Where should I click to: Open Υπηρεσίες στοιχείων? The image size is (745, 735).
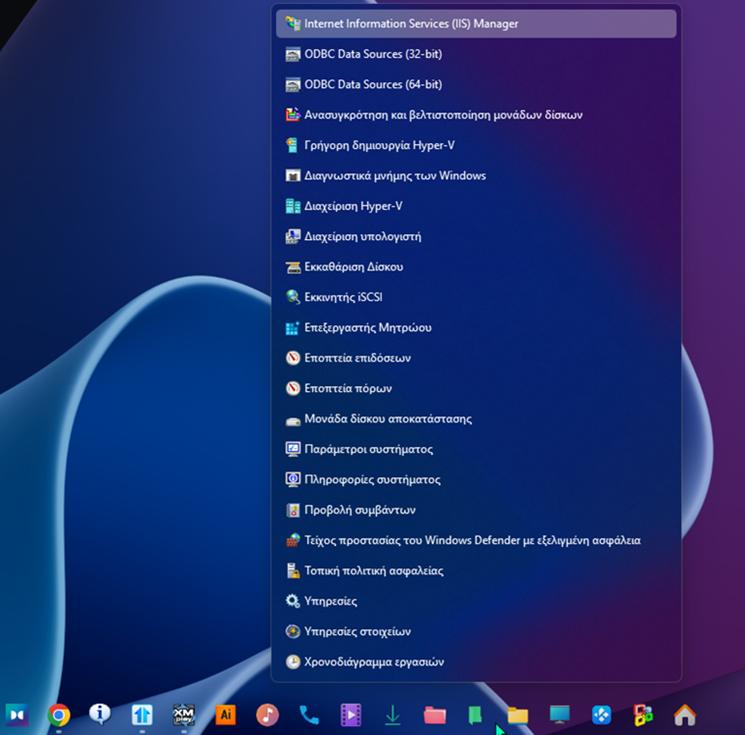point(476,632)
